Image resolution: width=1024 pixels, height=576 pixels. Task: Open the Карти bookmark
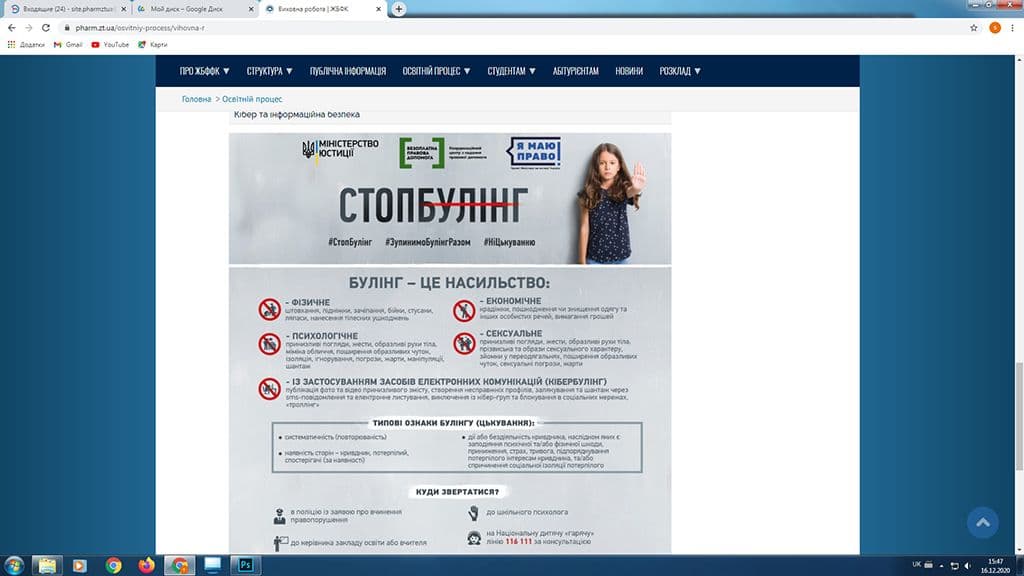[153, 44]
